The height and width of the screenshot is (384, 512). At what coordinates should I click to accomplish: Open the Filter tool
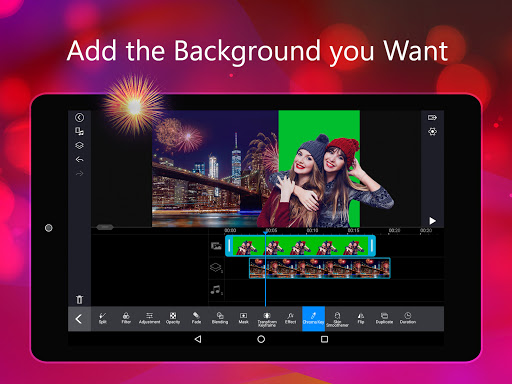(x=126, y=319)
